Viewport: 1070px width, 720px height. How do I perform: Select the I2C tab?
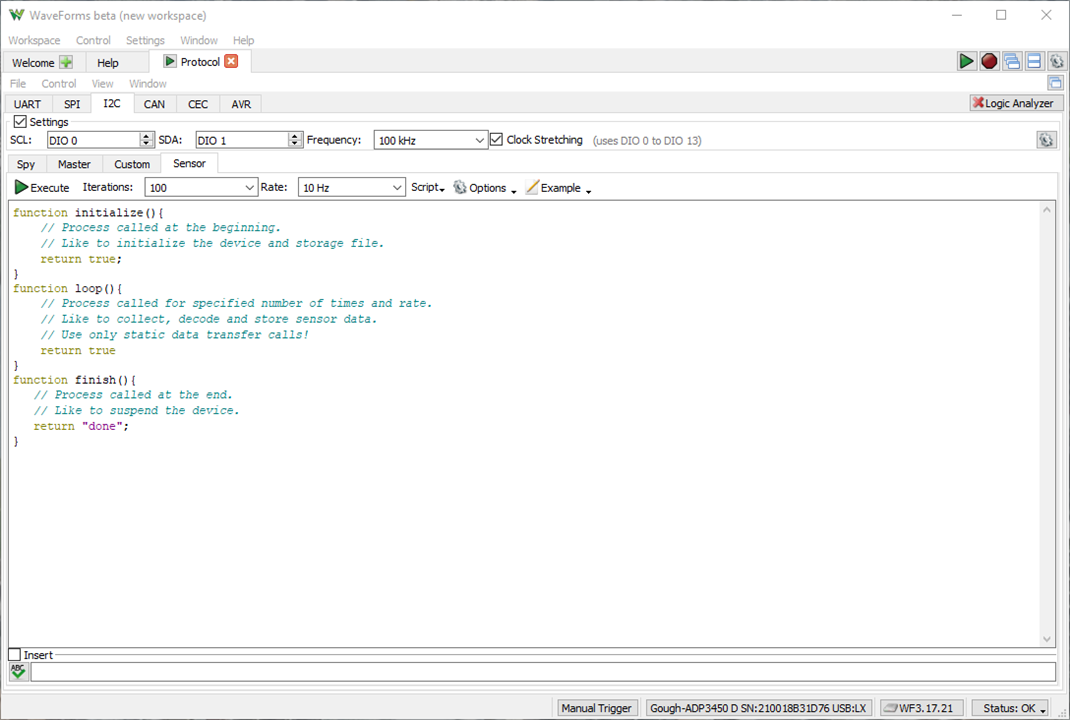click(x=112, y=103)
